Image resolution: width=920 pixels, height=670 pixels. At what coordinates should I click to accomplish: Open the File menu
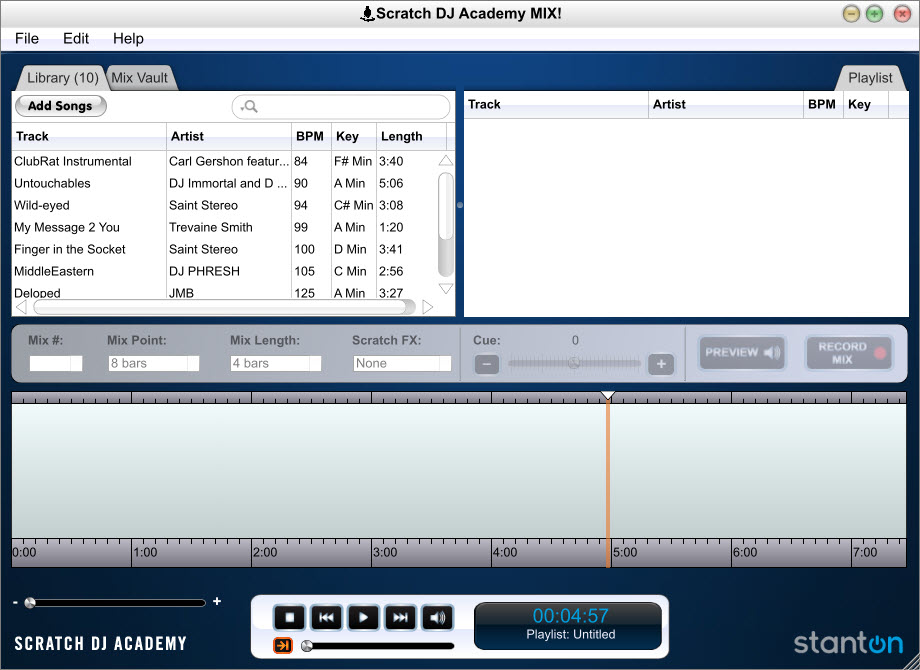(27, 39)
